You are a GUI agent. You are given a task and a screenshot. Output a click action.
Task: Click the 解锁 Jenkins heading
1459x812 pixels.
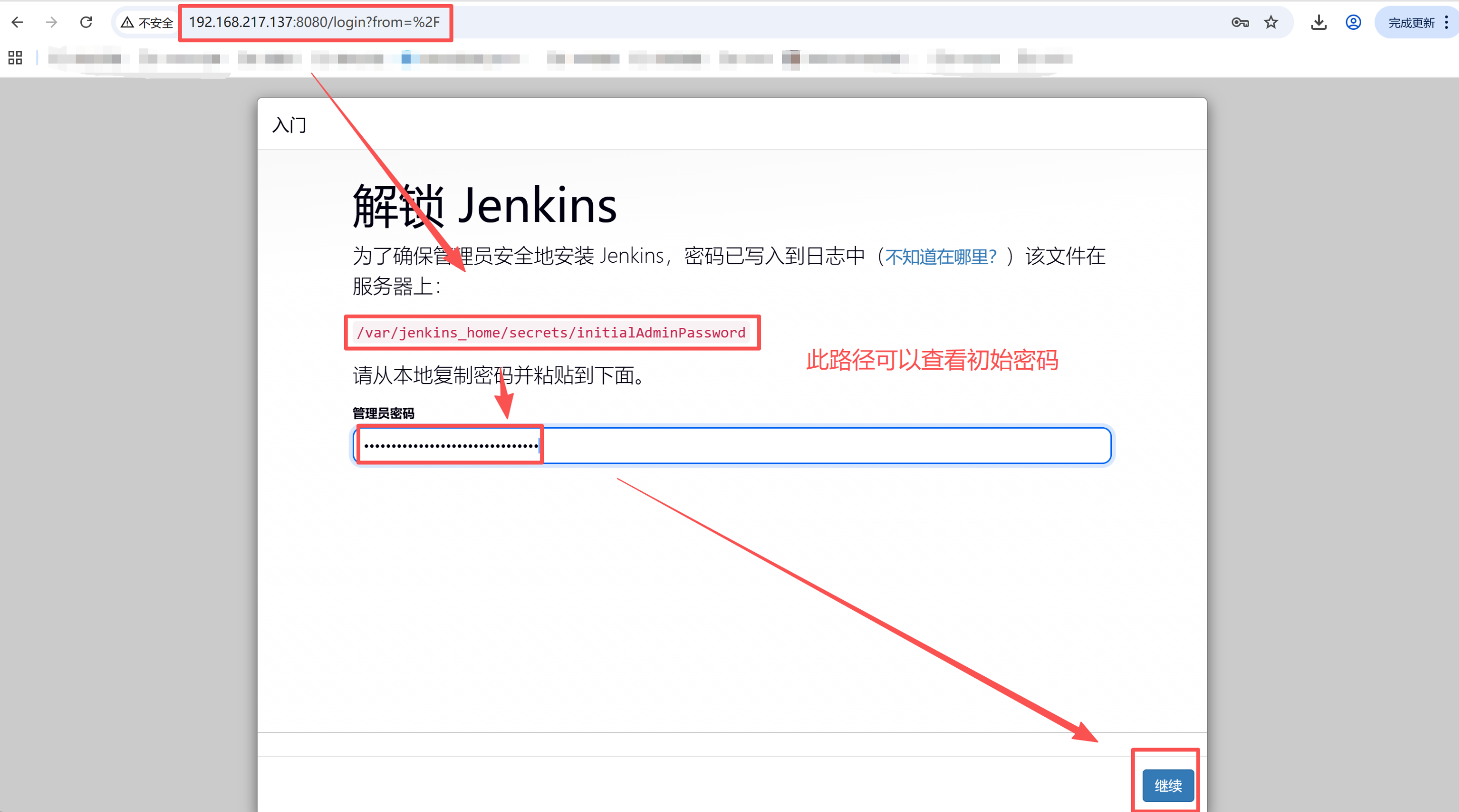coord(485,206)
